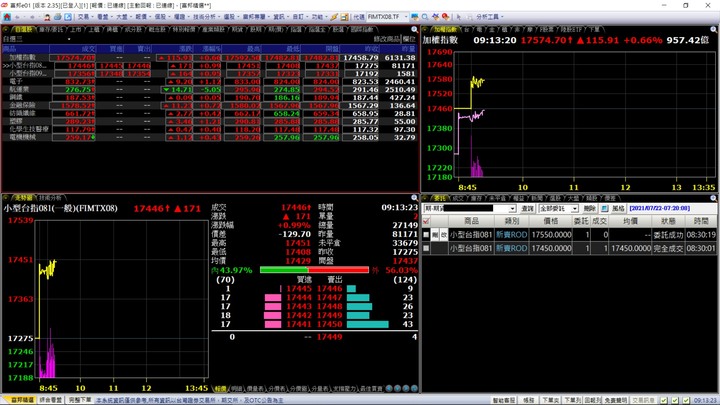Click the 刪除 delete button
Viewport: 720px width, 405px height.
pos(590,208)
